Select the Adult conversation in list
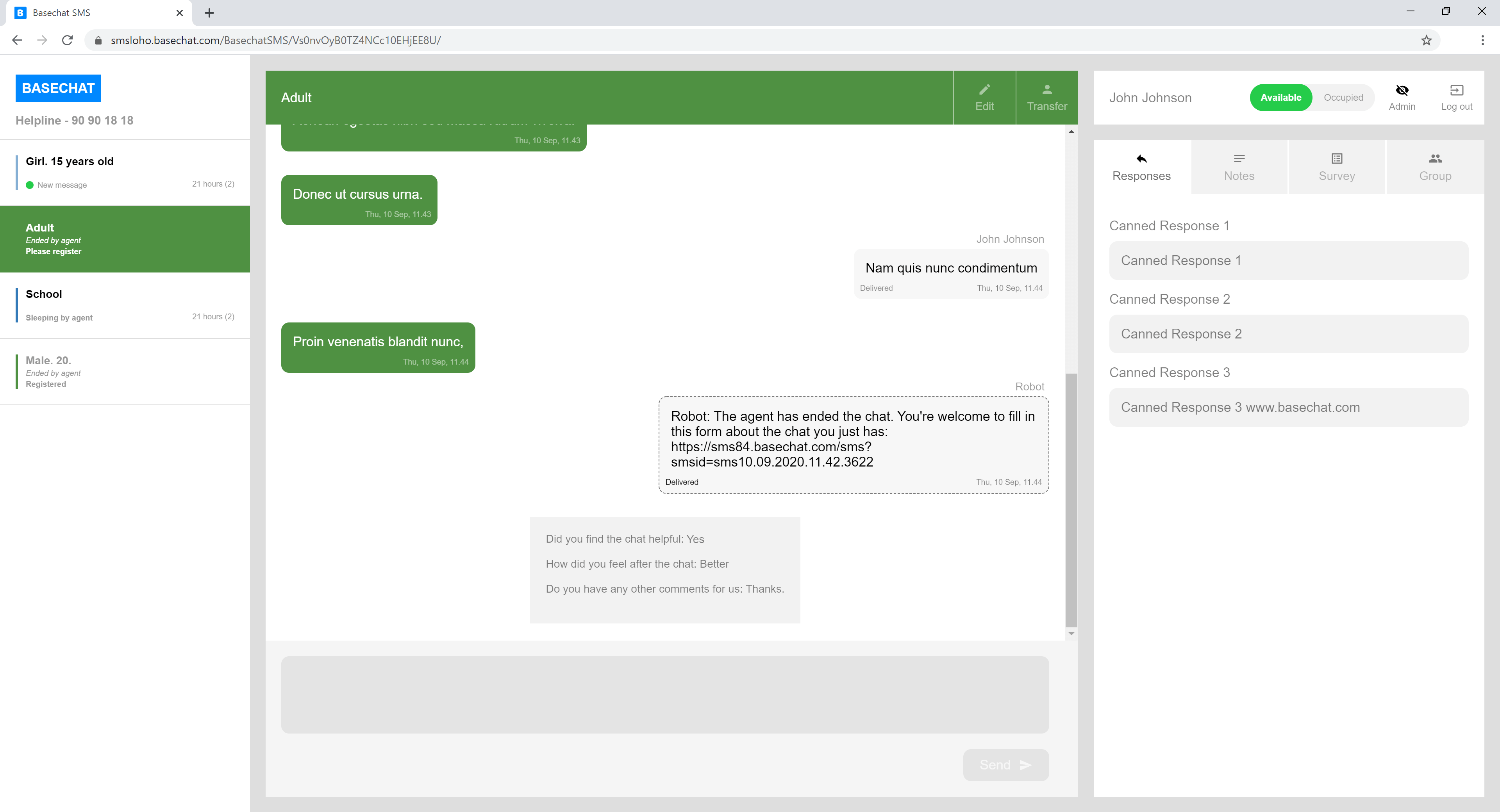1500x812 pixels. coord(125,239)
